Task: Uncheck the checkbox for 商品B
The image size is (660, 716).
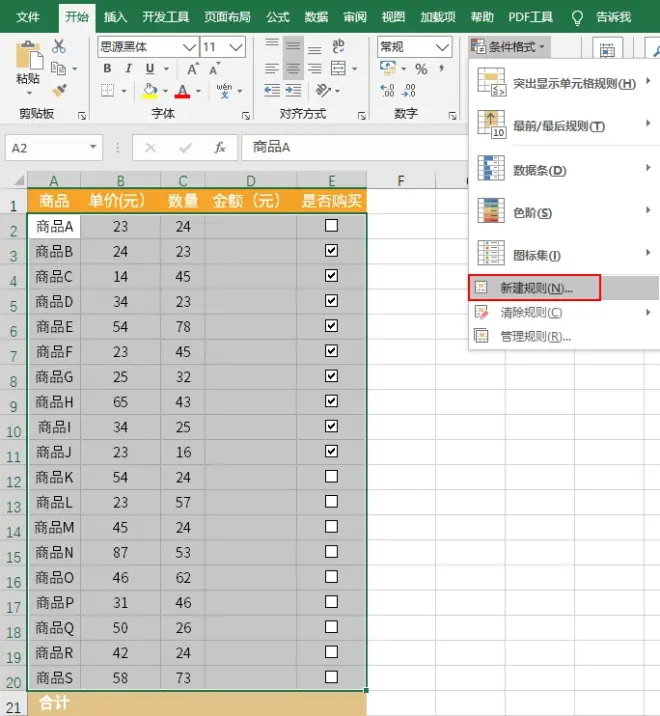Action: [332, 251]
